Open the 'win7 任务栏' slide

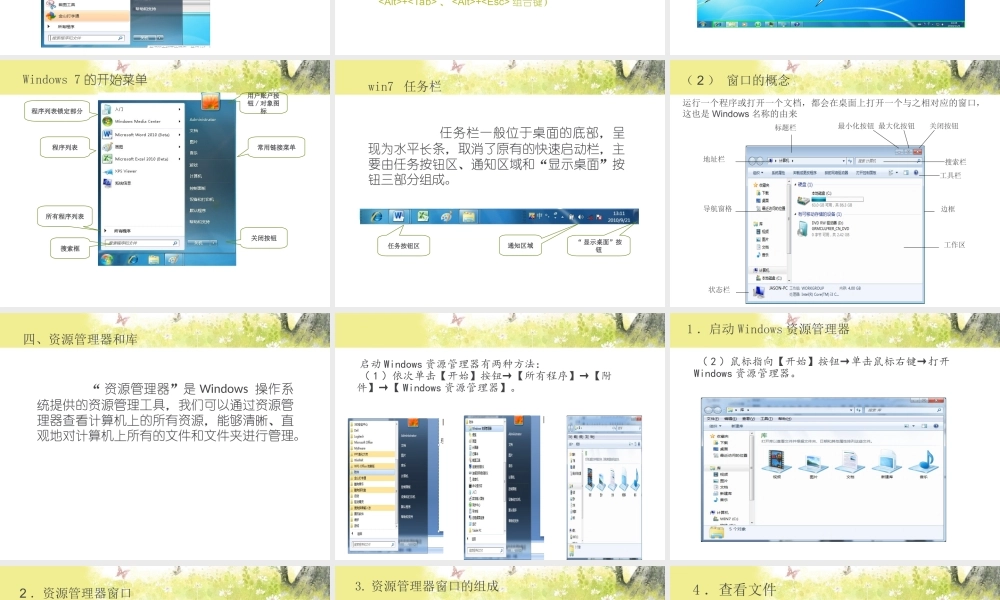tap(500, 183)
